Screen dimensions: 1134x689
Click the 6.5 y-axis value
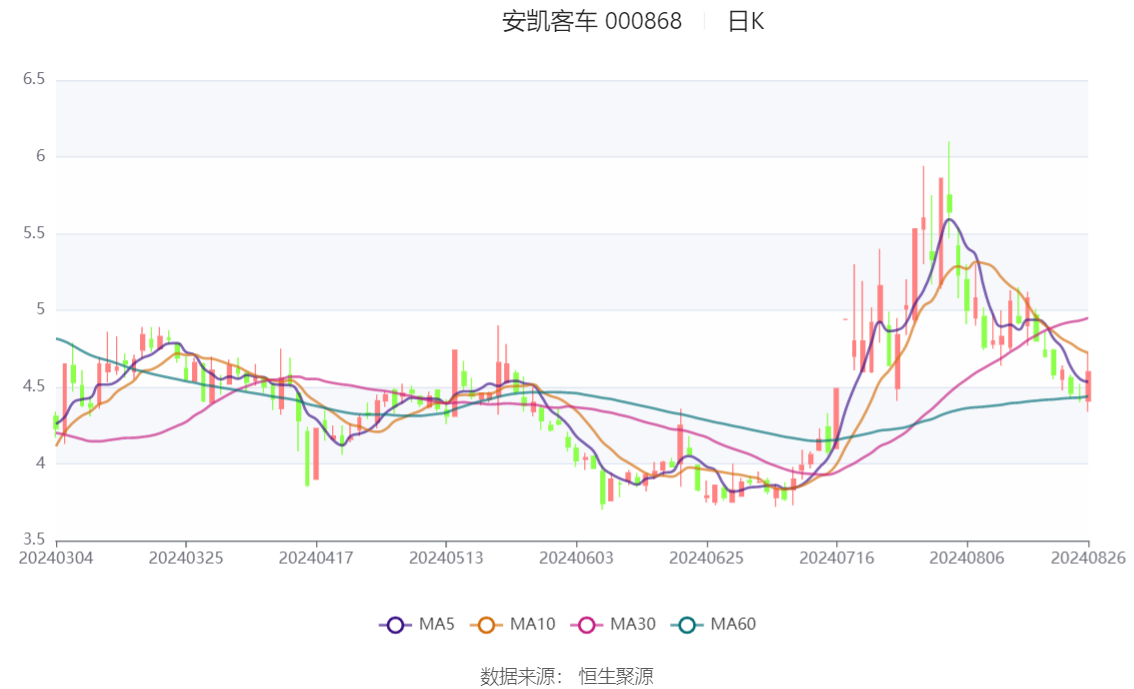[34, 79]
